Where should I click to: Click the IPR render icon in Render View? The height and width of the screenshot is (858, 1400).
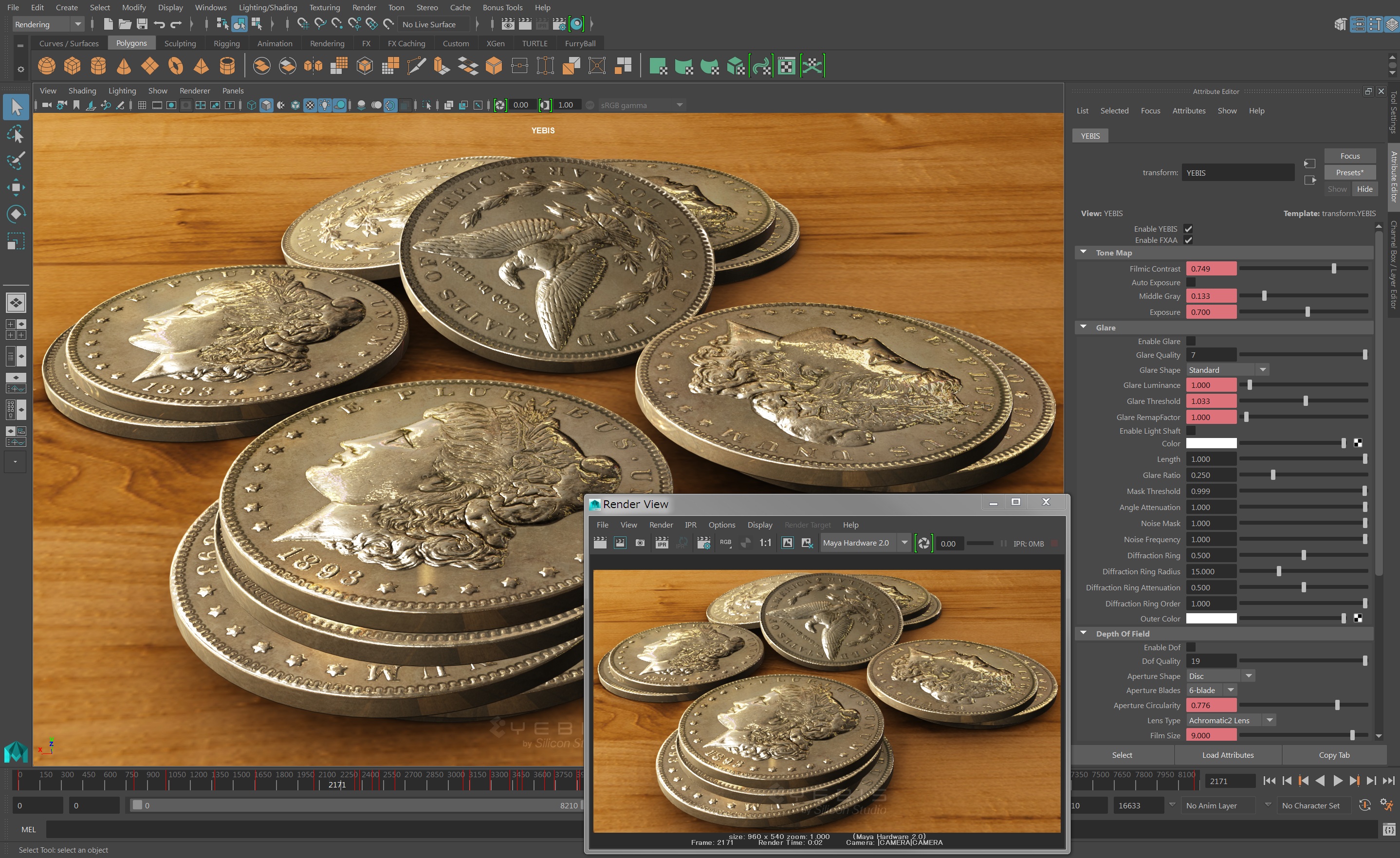[x=662, y=543]
